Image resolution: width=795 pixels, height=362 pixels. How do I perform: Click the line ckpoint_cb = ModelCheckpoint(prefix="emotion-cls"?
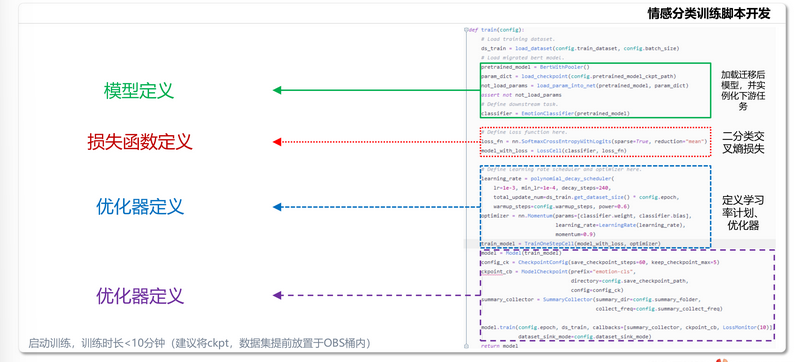557,272
